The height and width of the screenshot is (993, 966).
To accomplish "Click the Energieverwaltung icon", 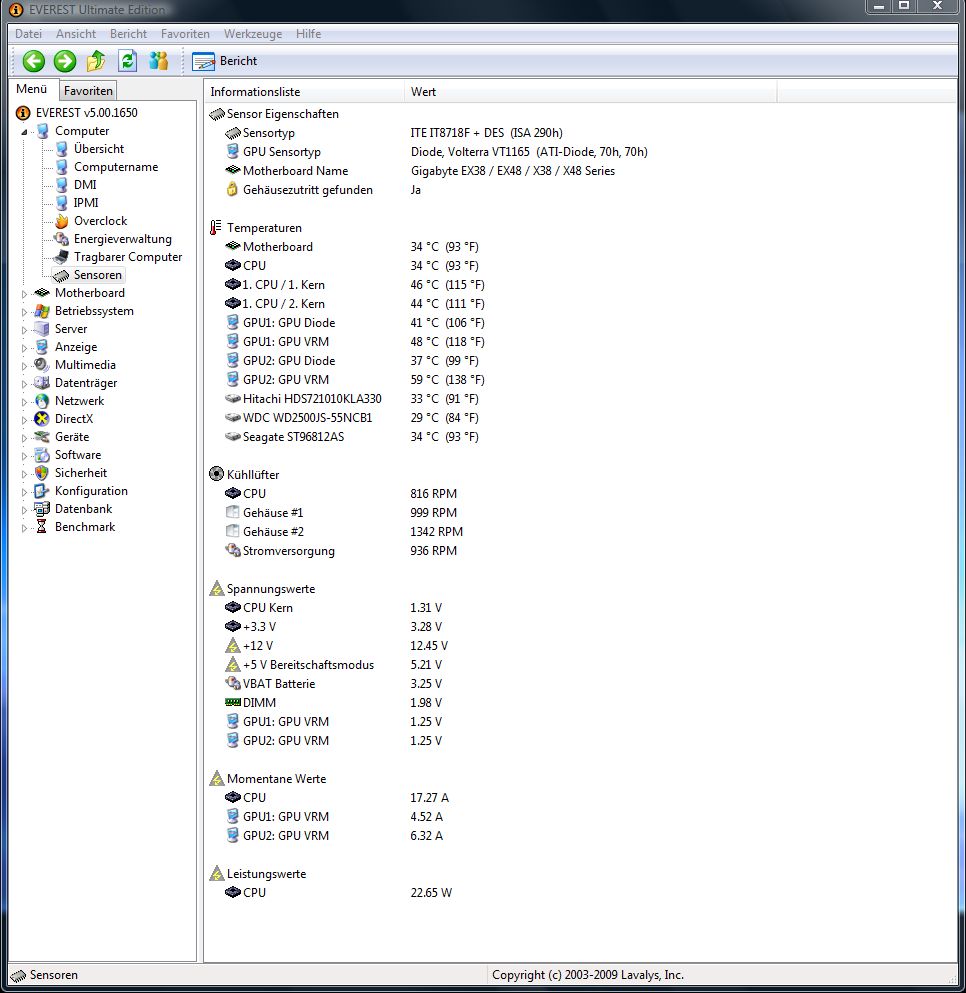I will 61,239.
